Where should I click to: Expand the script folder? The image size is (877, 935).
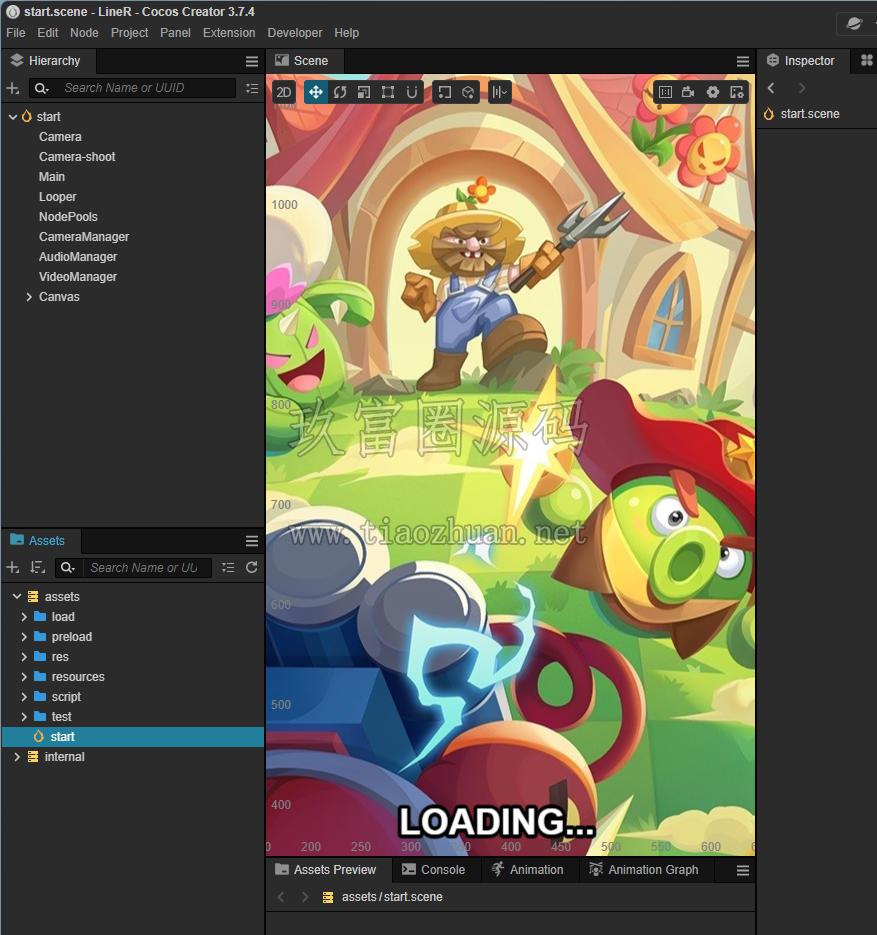(24, 696)
